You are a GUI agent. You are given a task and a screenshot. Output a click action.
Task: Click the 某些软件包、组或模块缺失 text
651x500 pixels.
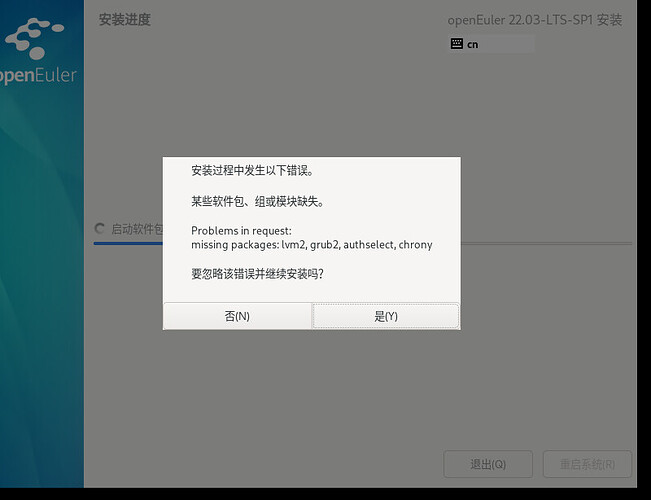click(257, 201)
